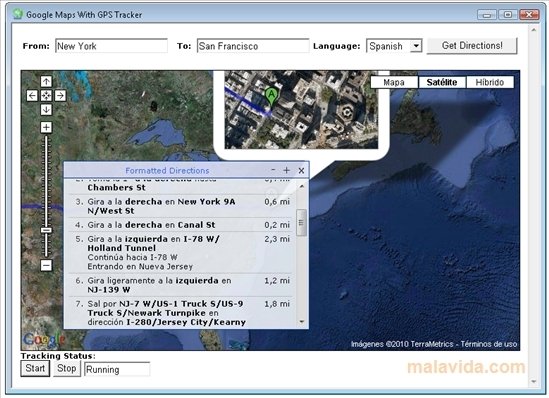Viewport: 549px width, 398px height.
Task: Expand Formatted Directions with plus icon
Action: (x=286, y=170)
